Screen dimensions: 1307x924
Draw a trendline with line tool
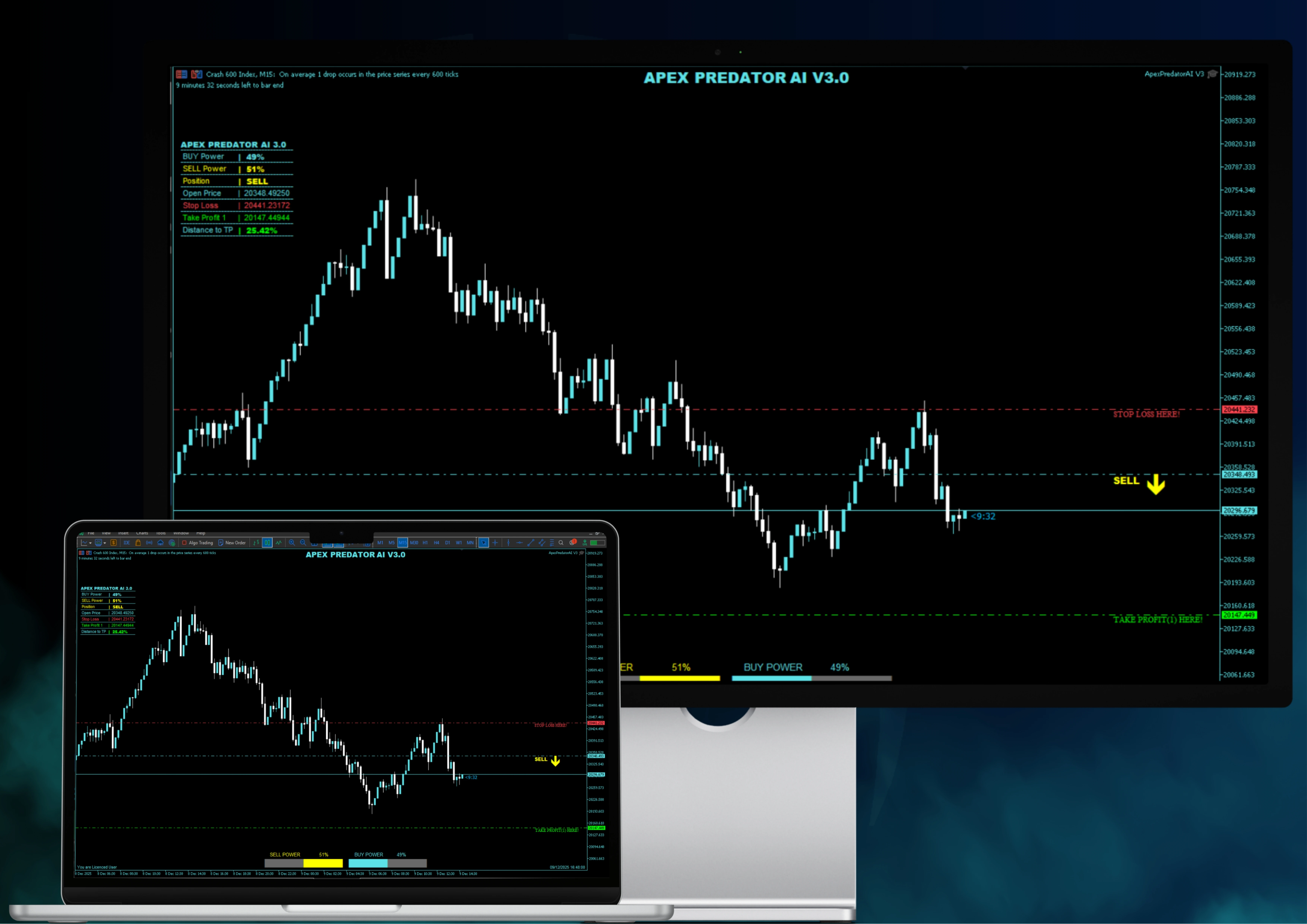tap(531, 543)
